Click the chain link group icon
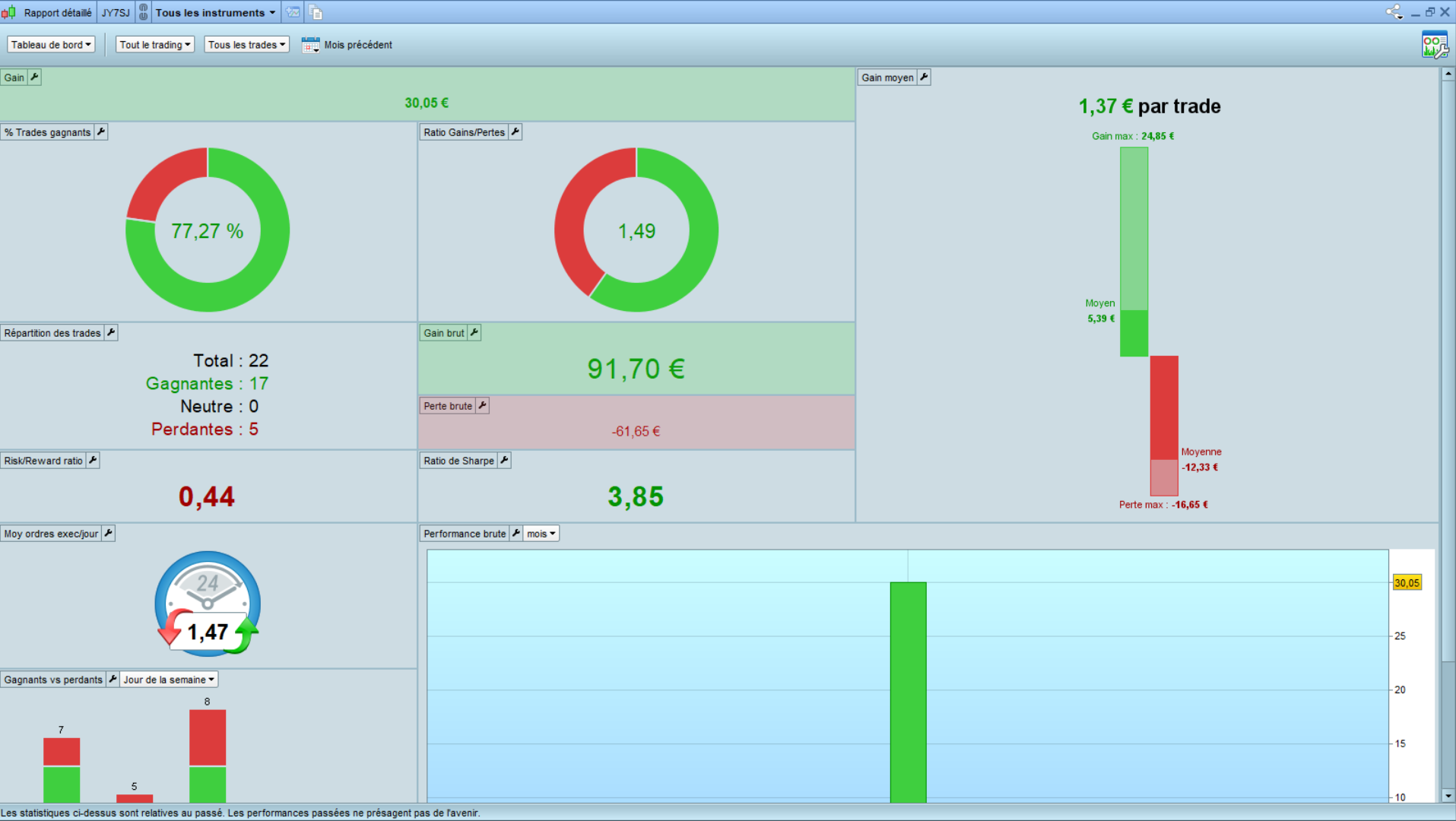This screenshot has height=821, width=1456. pyautogui.click(x=143, y=12)
